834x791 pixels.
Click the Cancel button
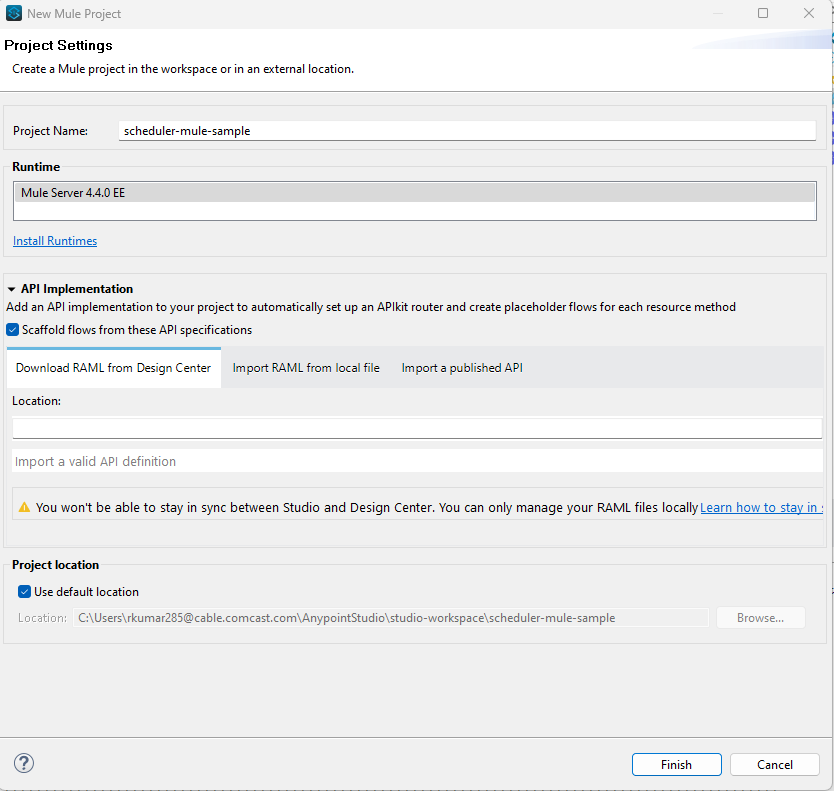pos(774,764)
